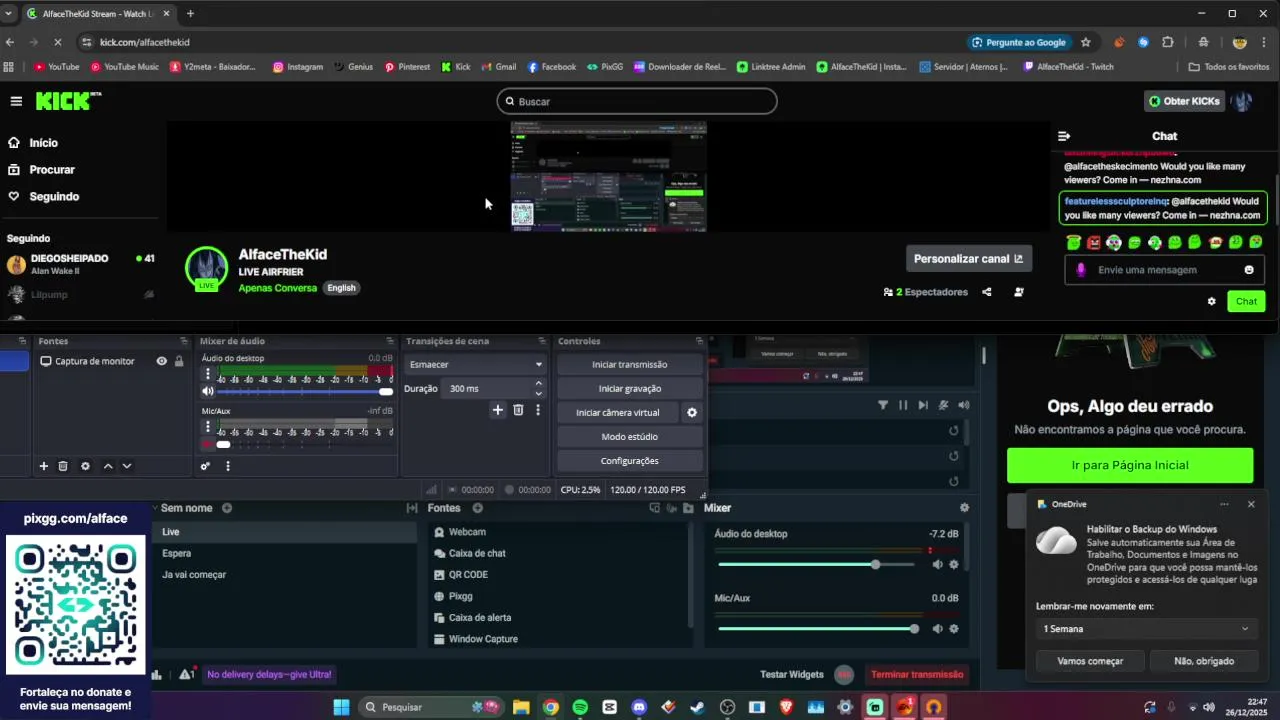Increase Duração 300 ms stepper

coord(538,383)
